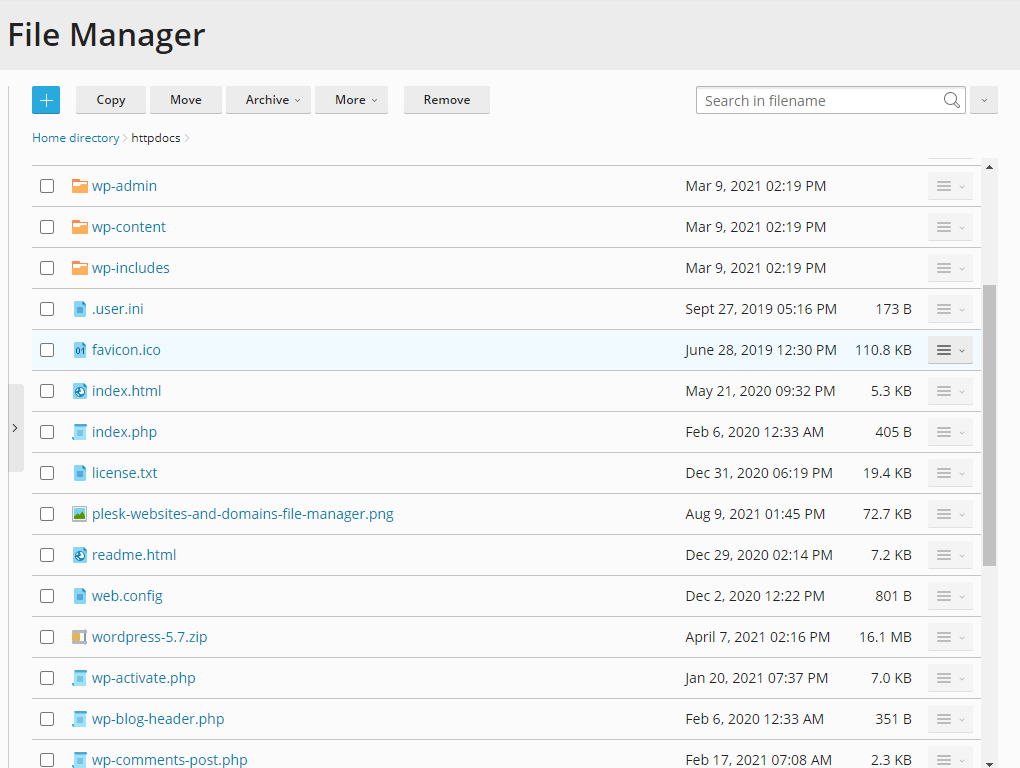The height and width of the screenshot is (768, 1020).
Task: Click the blue plus icon to add files
Action: [x=45, y=100]
